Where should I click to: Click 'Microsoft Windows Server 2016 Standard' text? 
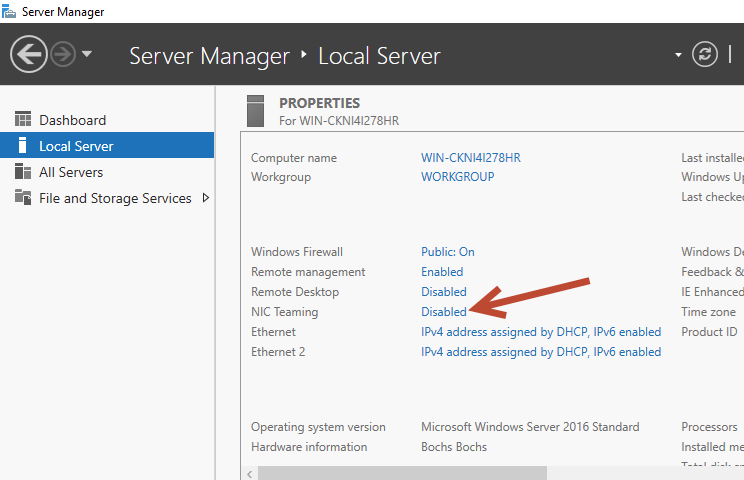[530, 427]
